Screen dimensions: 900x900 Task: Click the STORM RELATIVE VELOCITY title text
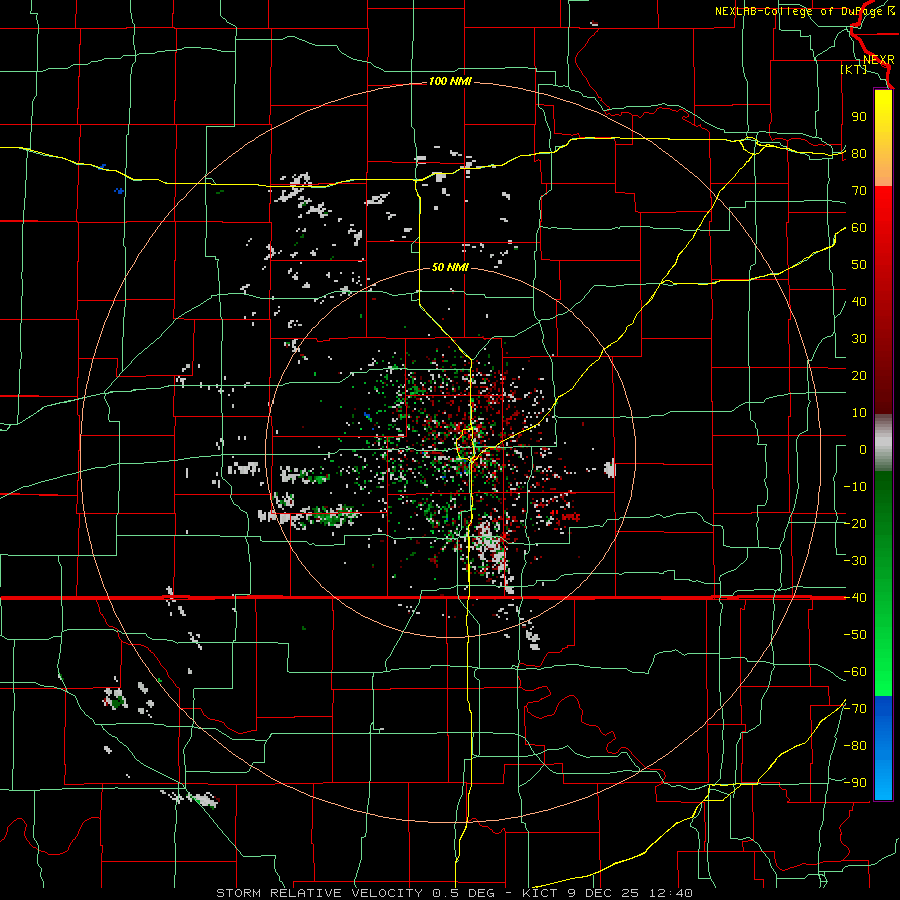pos(320,893)
